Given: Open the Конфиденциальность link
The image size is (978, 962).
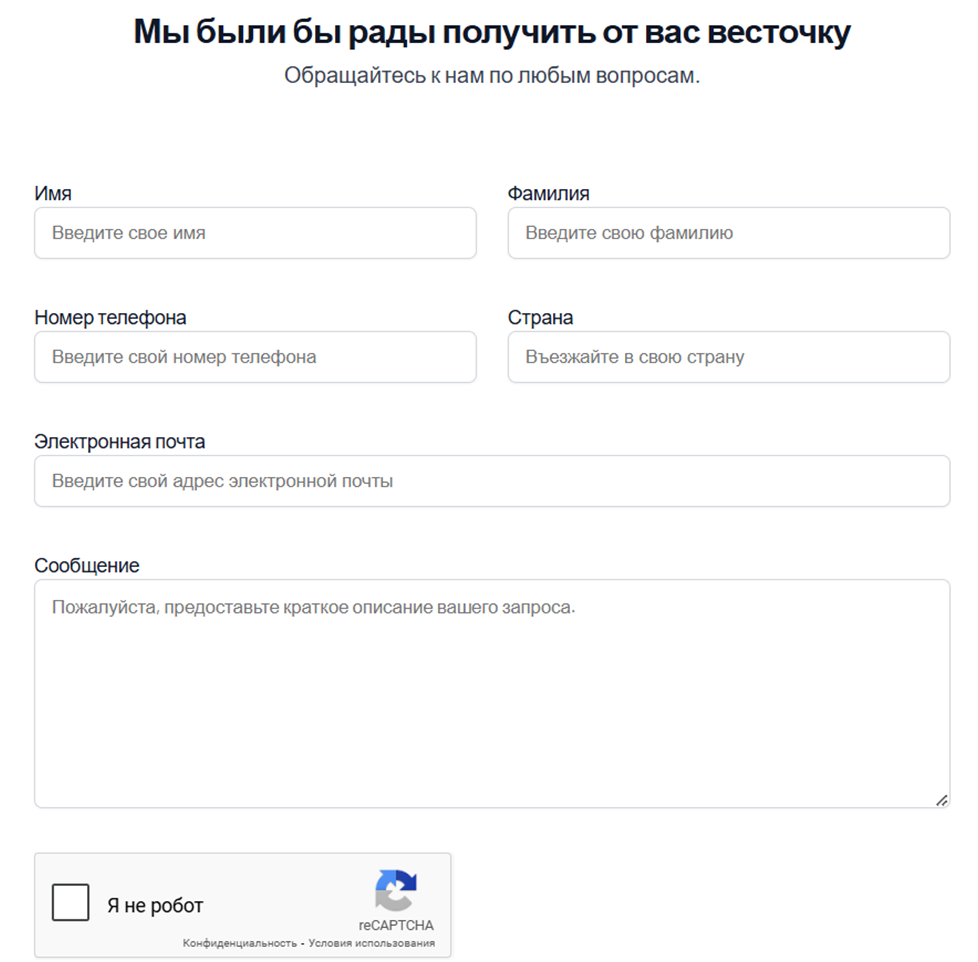Looking at the screenshot, I should pos(240,943).
